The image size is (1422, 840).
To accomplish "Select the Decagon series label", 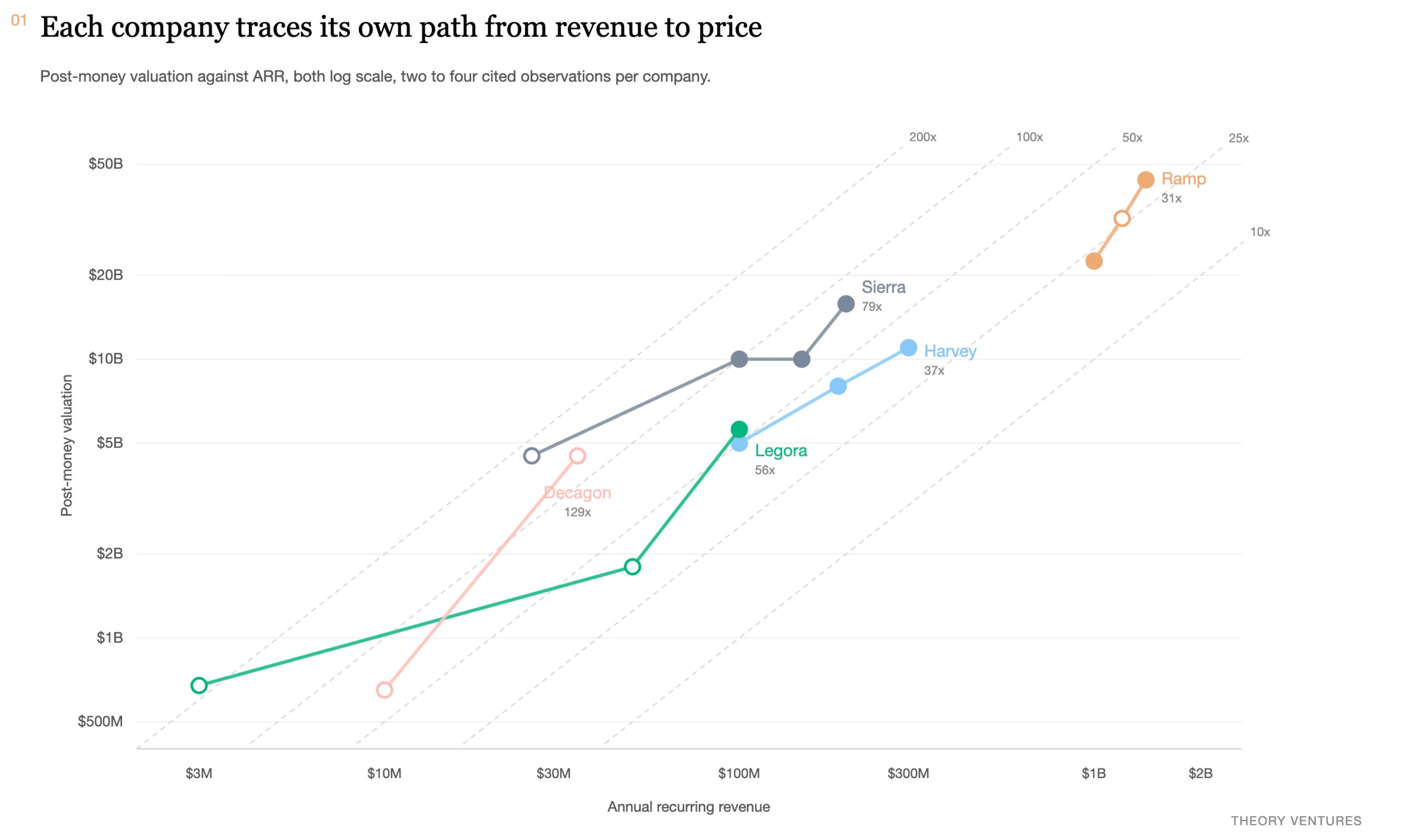I will [x=577, y=493].
